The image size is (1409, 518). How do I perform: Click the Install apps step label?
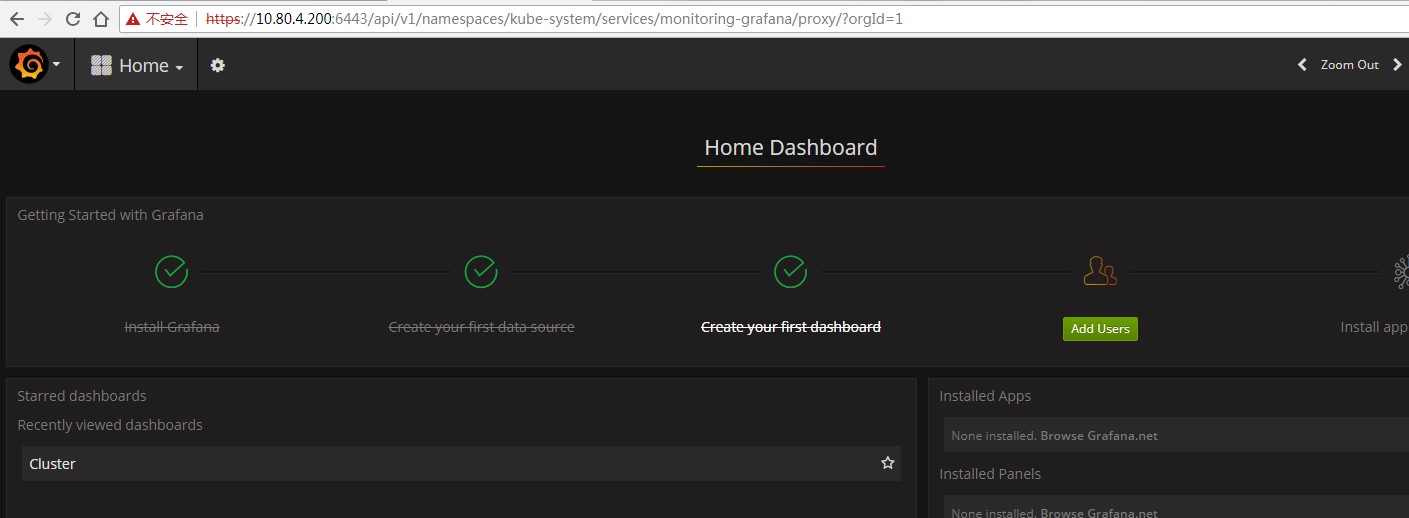click(1374, 327)
